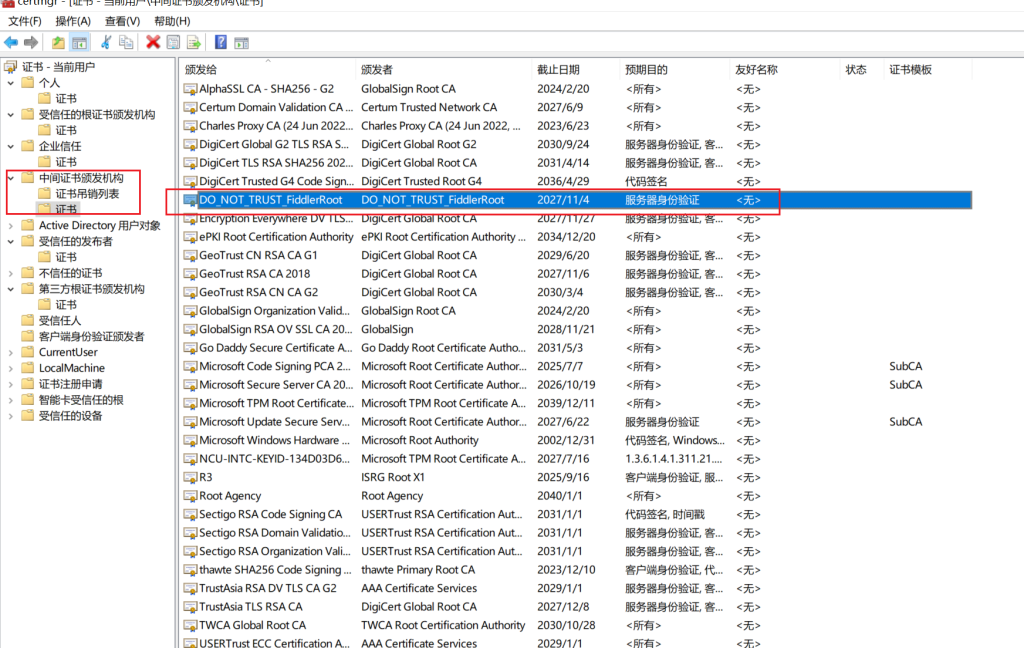Select the 证书吊销列表 folder in the tree
Viewport: 1024px width, 648px height.
87,193
